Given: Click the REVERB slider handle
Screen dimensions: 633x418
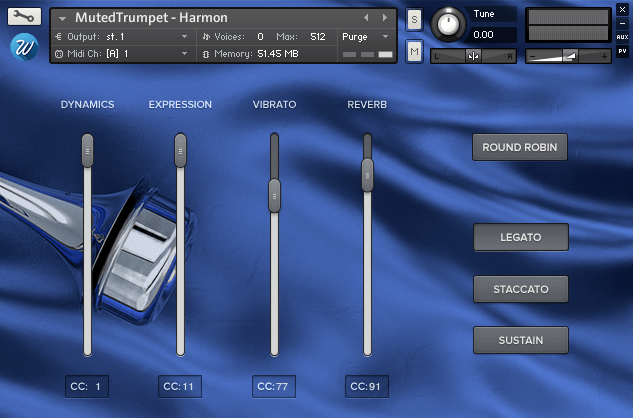Looking at the screenshot, I should click(367, 175).
